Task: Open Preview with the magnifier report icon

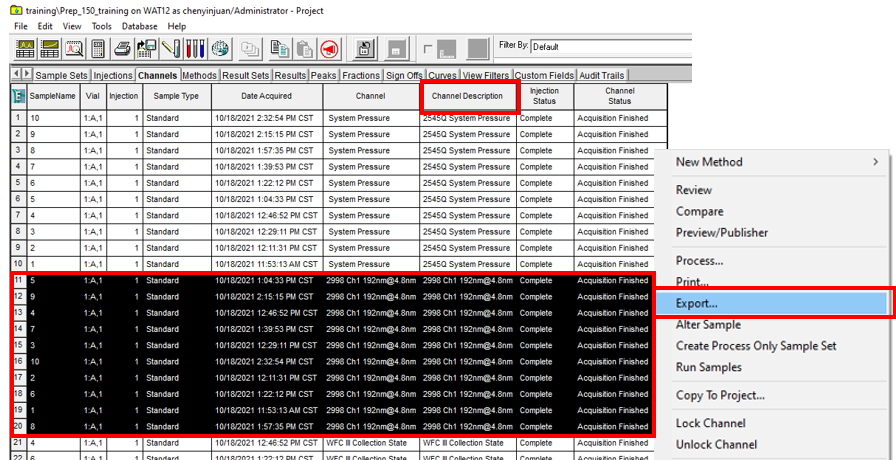Action: (74, 49)
